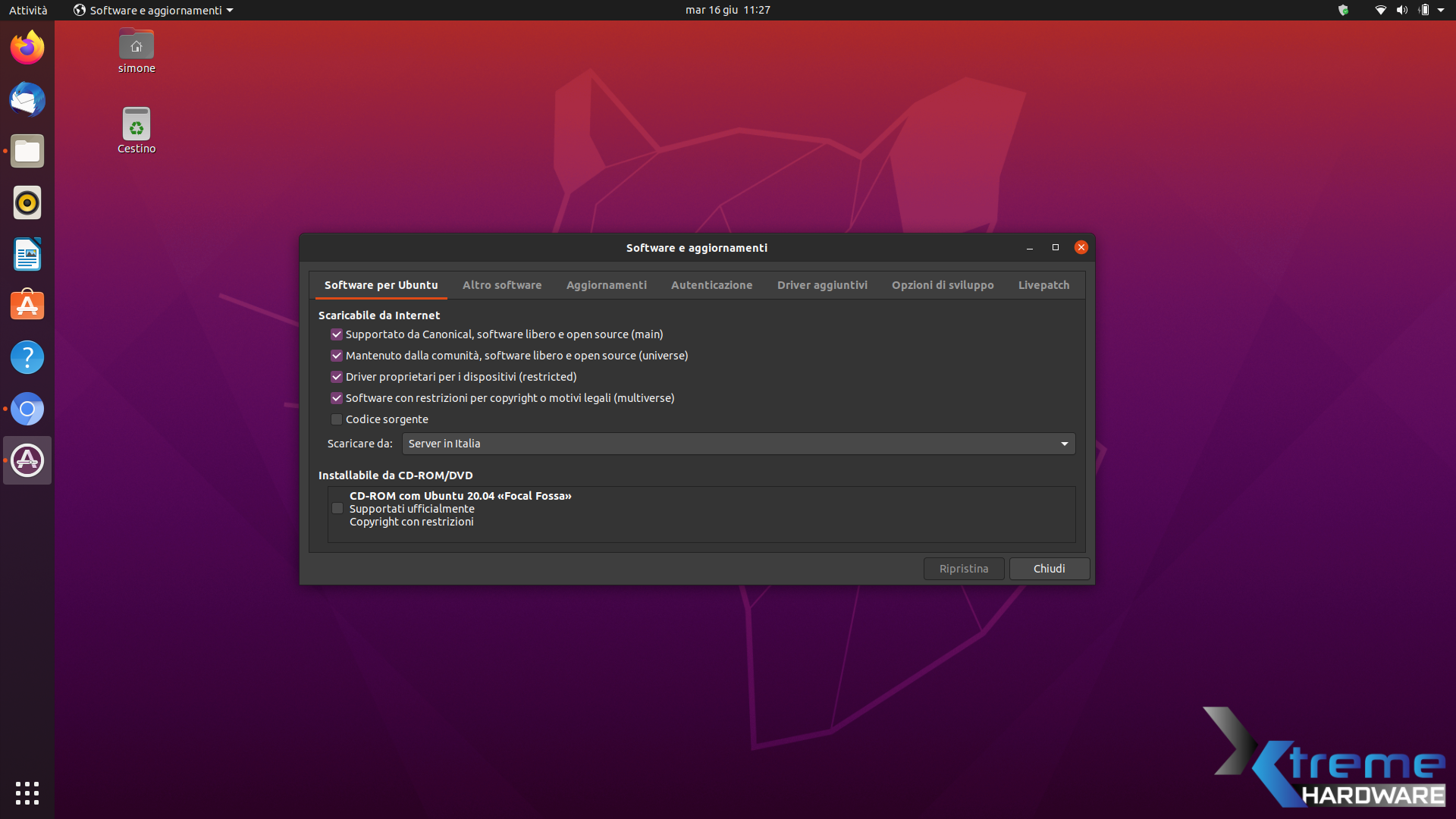Open LibreOffice Writer from dock

click(x=27, y=254)
